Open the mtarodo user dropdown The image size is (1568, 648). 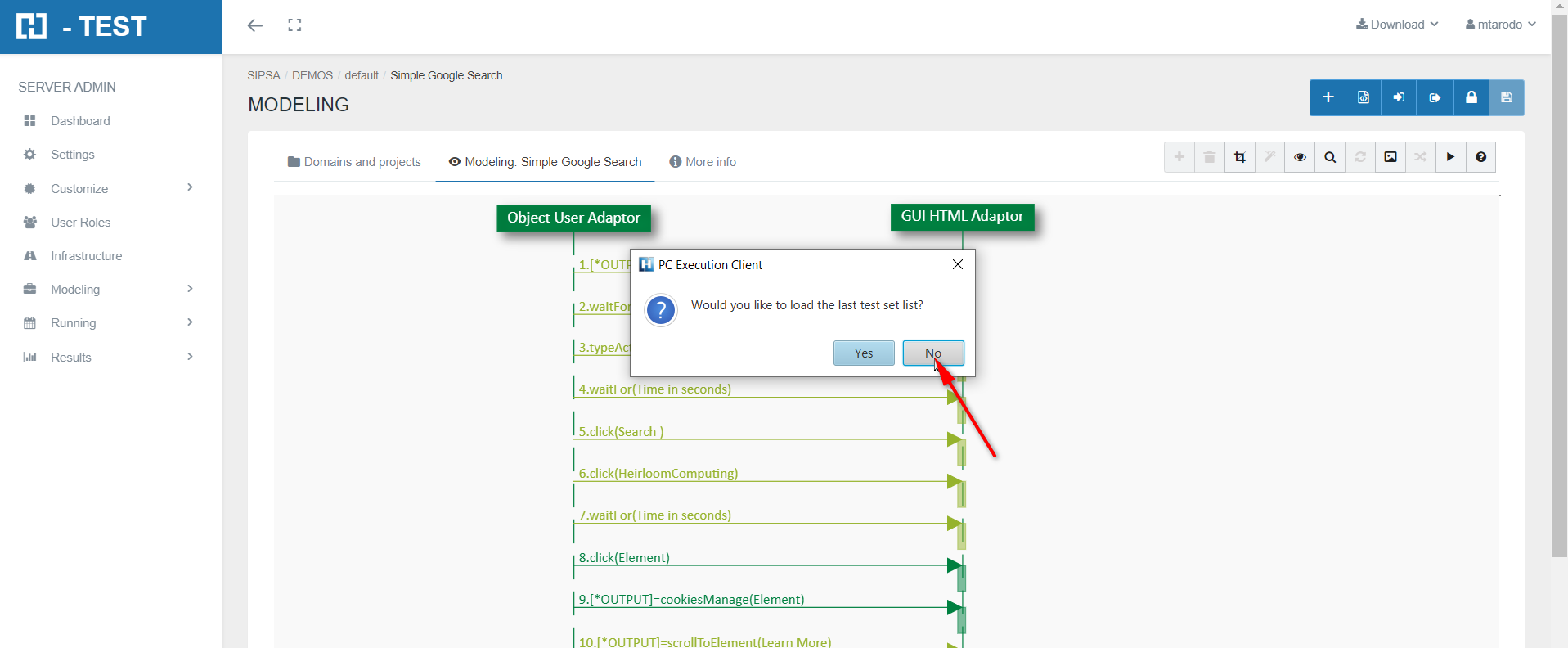[x=1500, y=25]
